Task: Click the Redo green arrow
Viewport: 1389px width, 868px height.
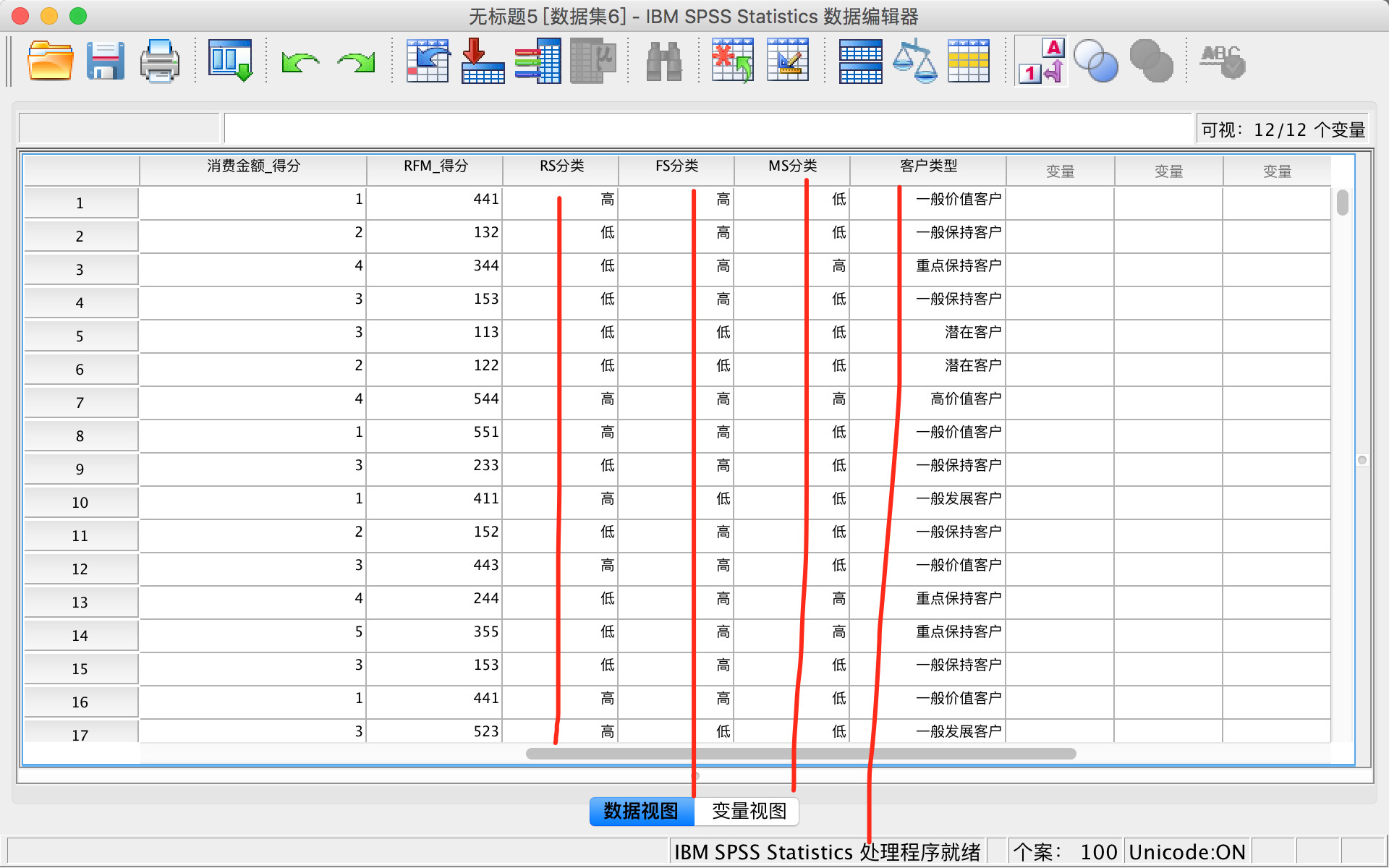Action: [x=356, y=62]
